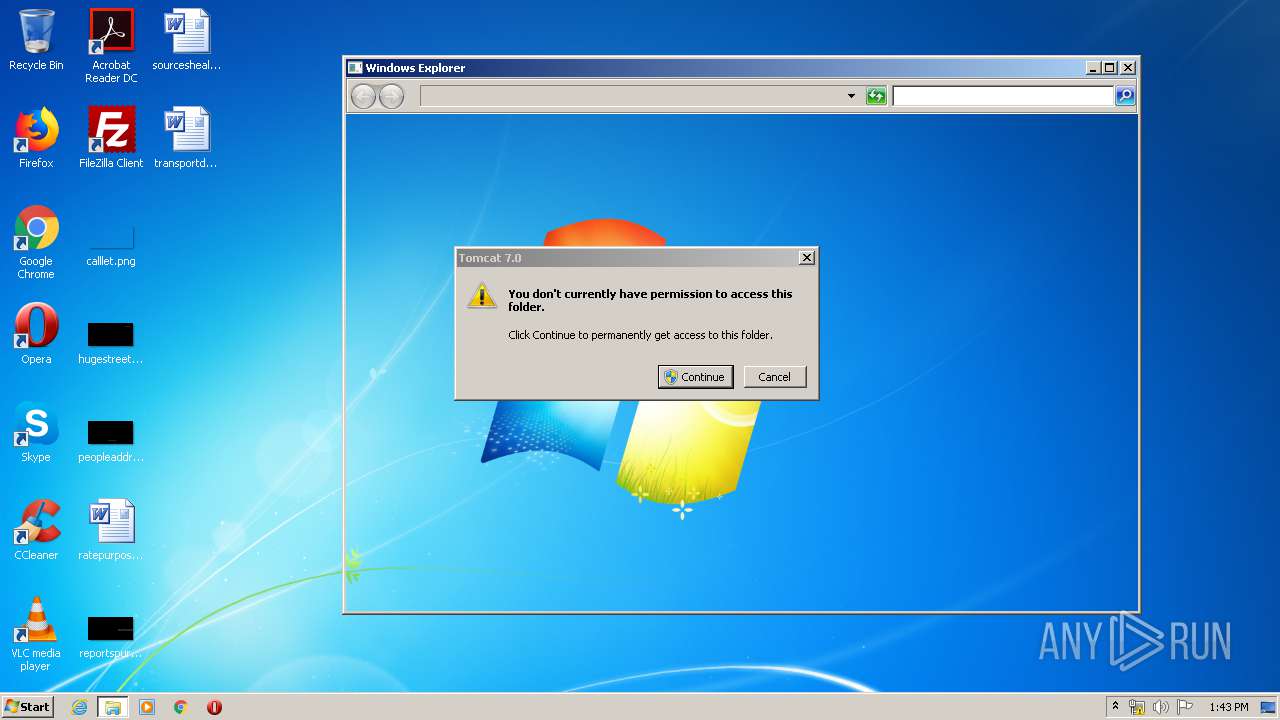
Task: Launch Acrobat Reader DC shortcut
Action: click(x=111, y=45)
